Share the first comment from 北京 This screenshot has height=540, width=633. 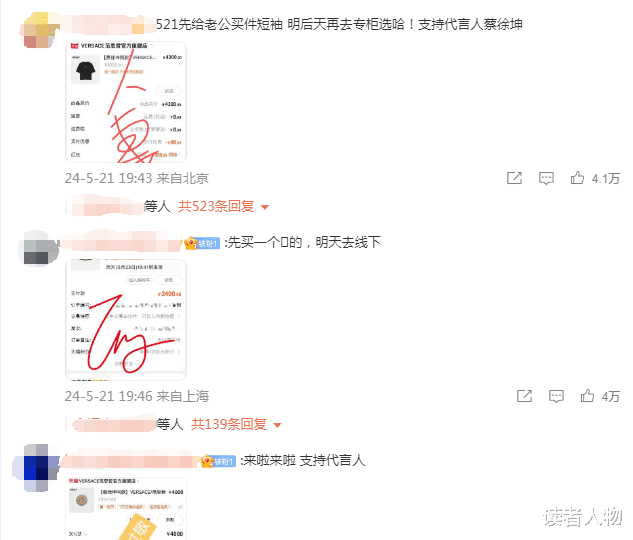tap(514, 178)
